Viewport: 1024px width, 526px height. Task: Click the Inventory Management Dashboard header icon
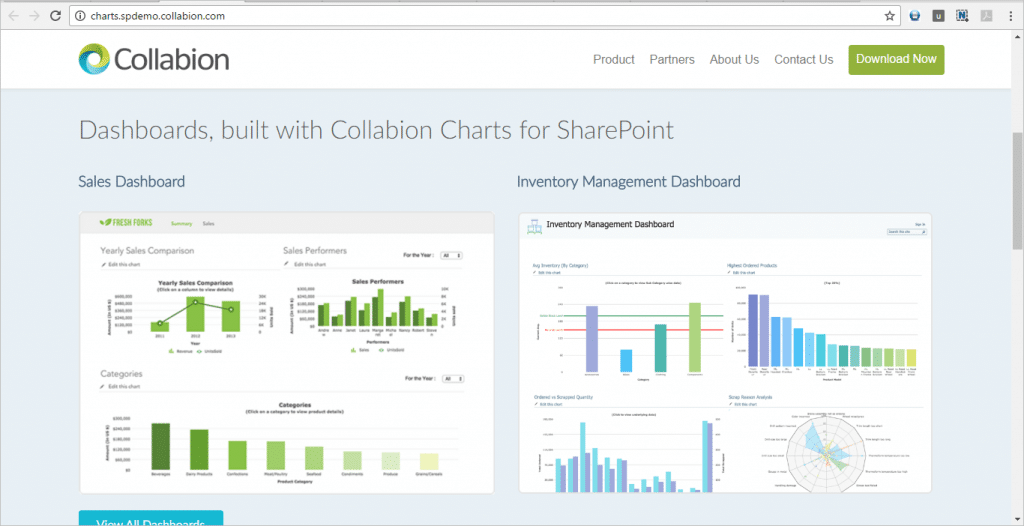coord(534,225)
